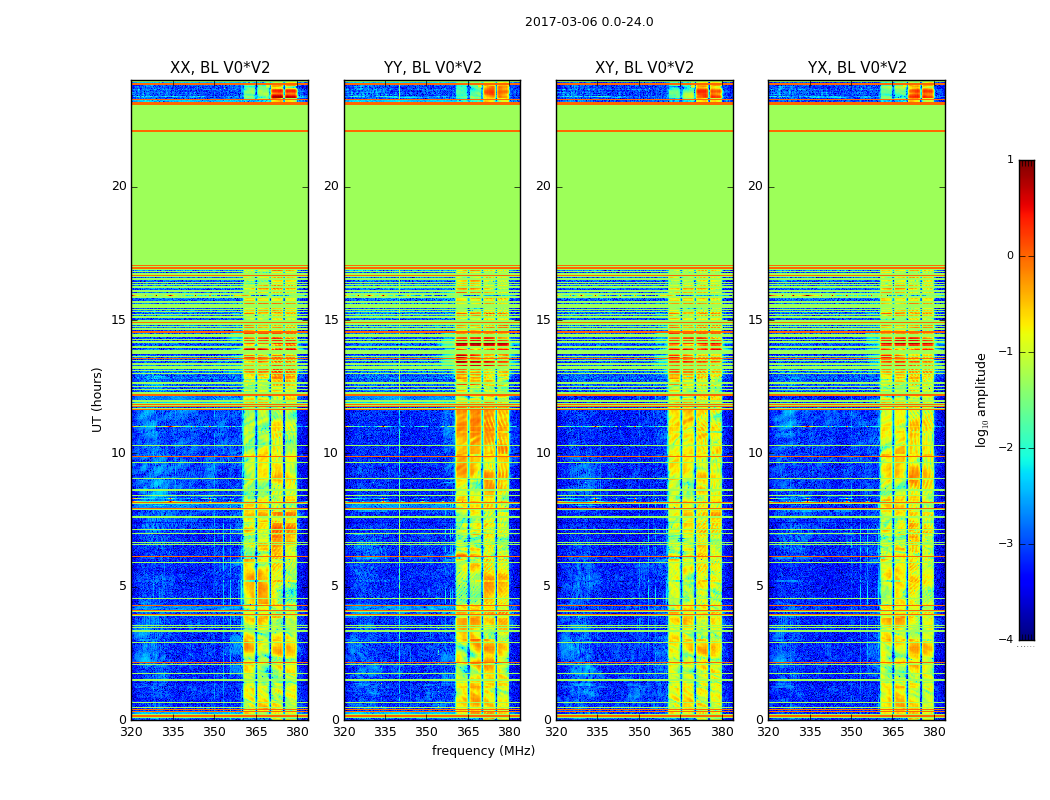Click the UT (hours) y-axis label

coord(98,399)
